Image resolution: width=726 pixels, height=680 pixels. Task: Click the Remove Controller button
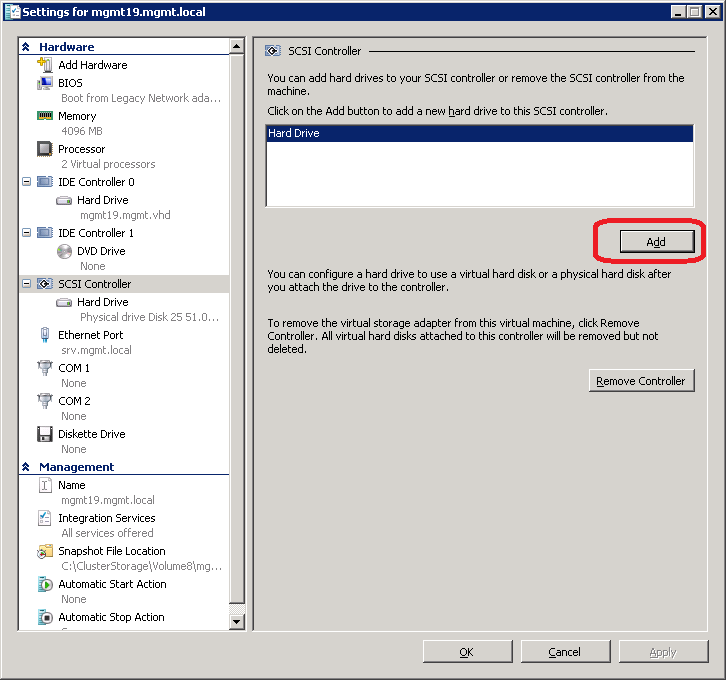(x=641, y=381)
